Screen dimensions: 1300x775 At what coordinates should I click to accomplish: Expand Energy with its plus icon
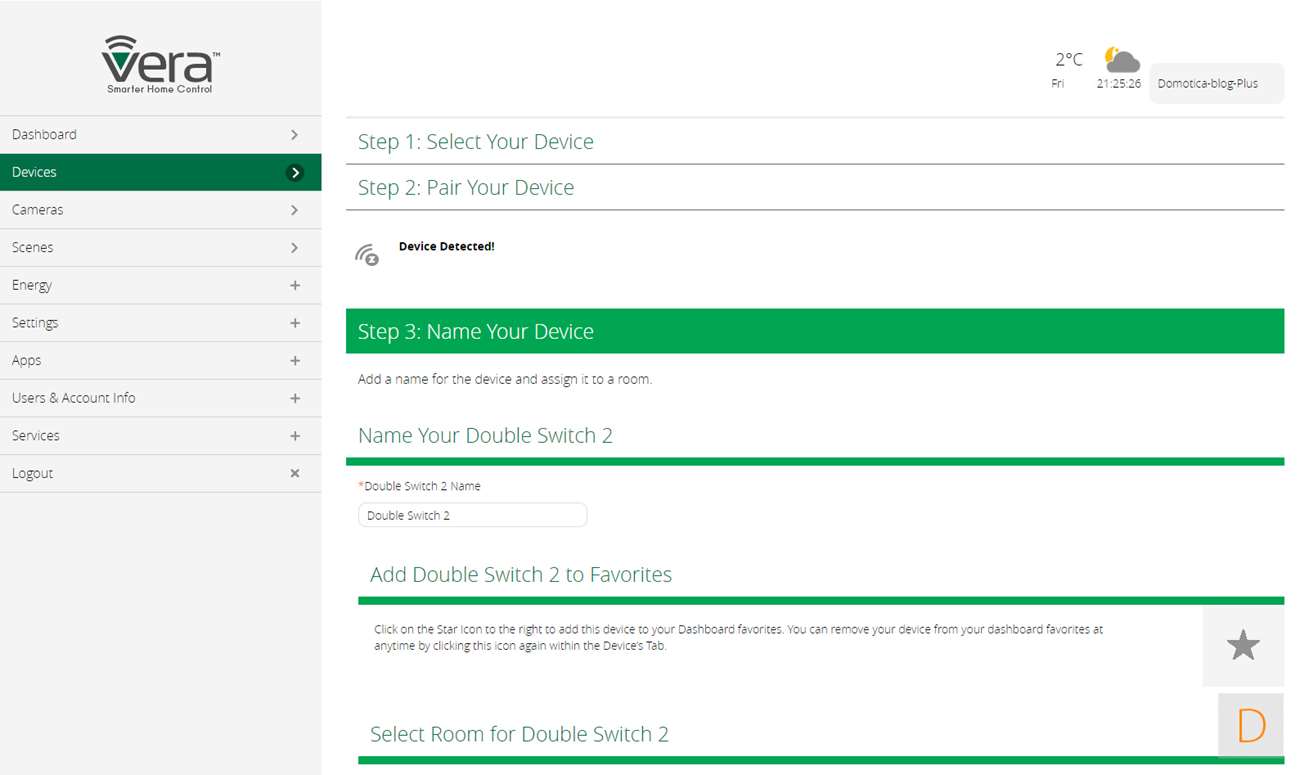[x=294, y=285]
